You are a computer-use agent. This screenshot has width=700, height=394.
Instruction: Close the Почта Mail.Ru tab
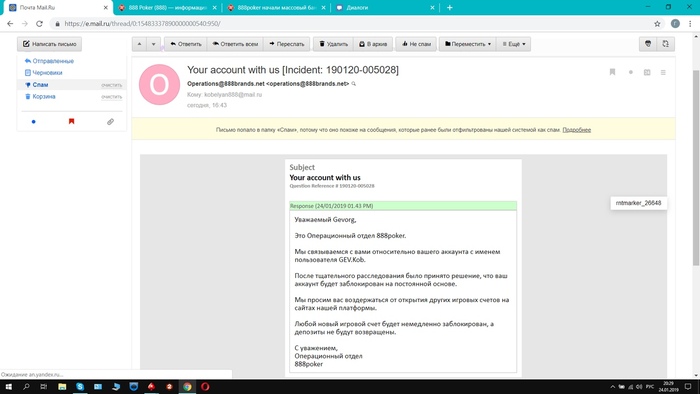pyautogui.click(x=106, y=8)
